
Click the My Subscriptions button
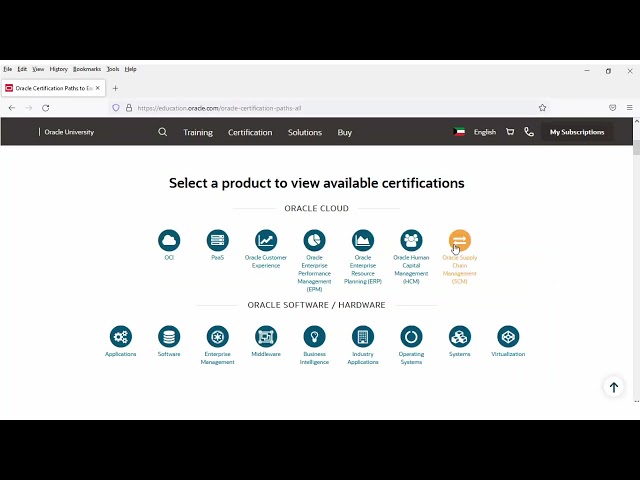pyautogui.click(x=577, y=132)
